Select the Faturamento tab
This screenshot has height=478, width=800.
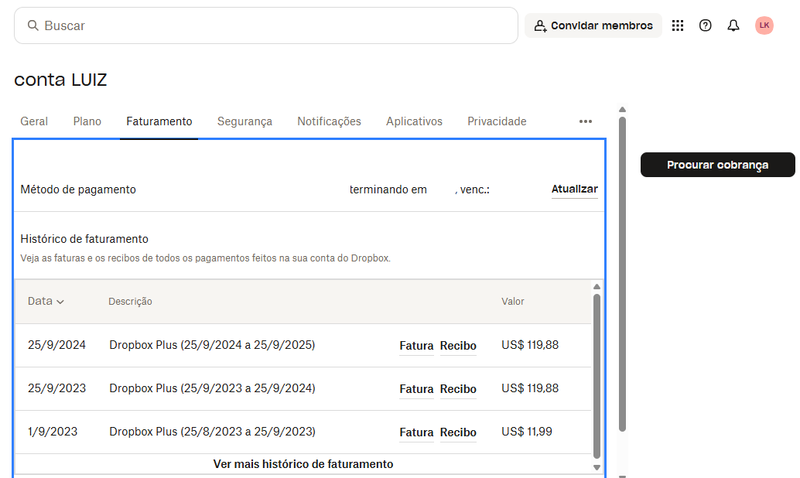click(159, 121)
